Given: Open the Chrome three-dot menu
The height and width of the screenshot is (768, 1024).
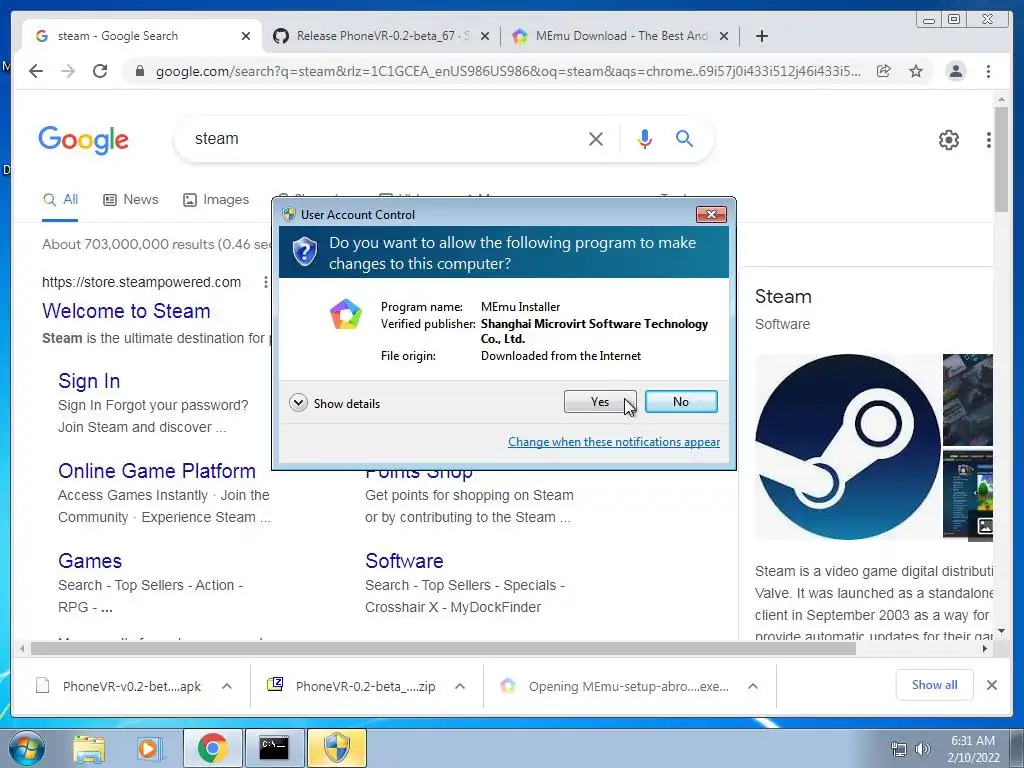Looking at the screenshot, I should [988, 71].
